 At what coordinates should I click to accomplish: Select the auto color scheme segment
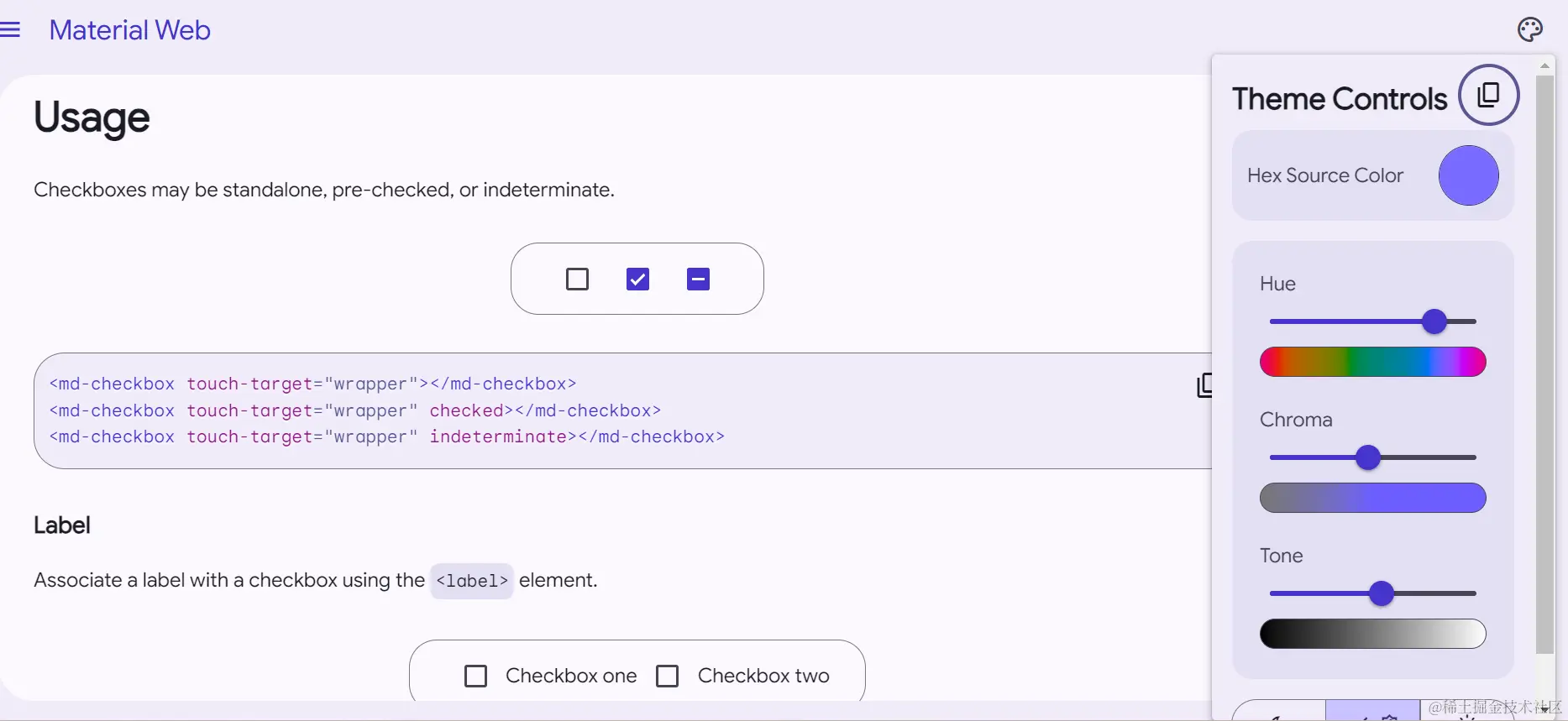[1373, 713]
